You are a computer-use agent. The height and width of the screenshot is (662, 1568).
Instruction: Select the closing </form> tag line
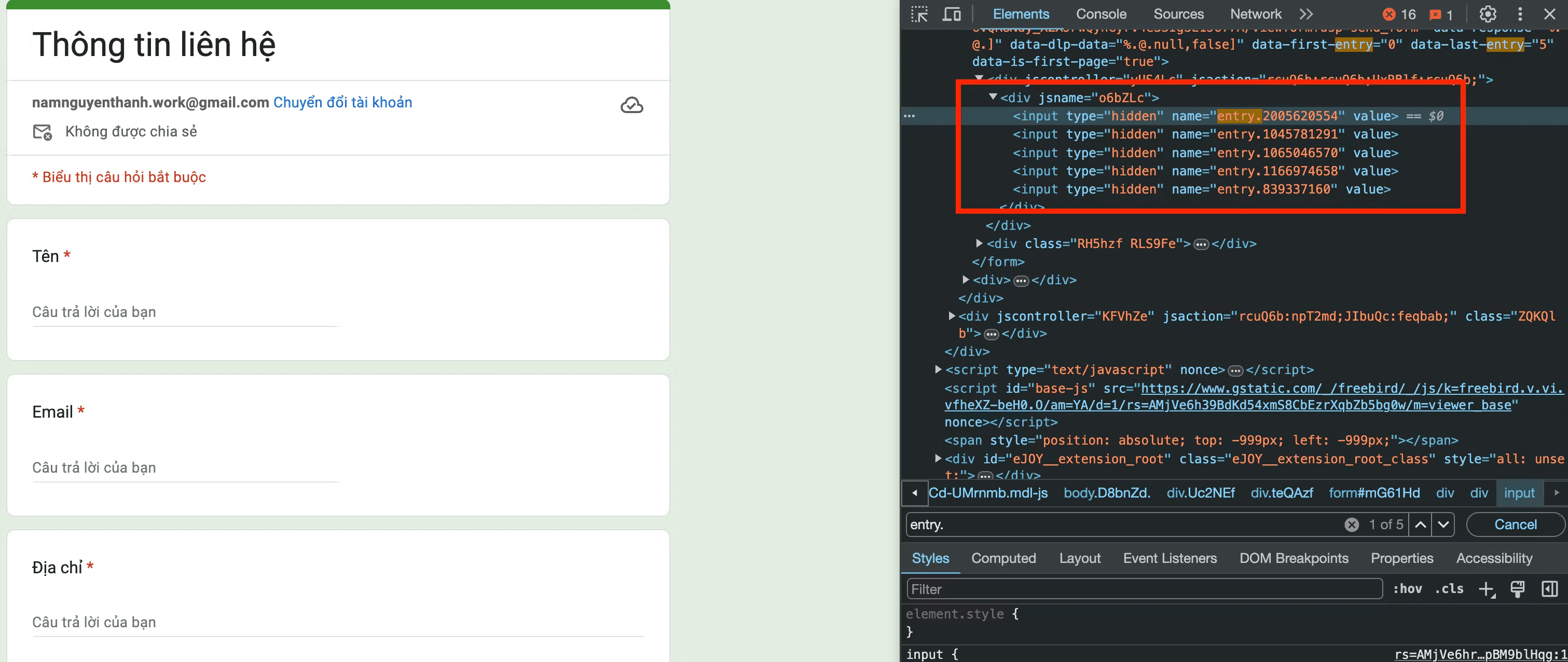click(x=998, y=261)
